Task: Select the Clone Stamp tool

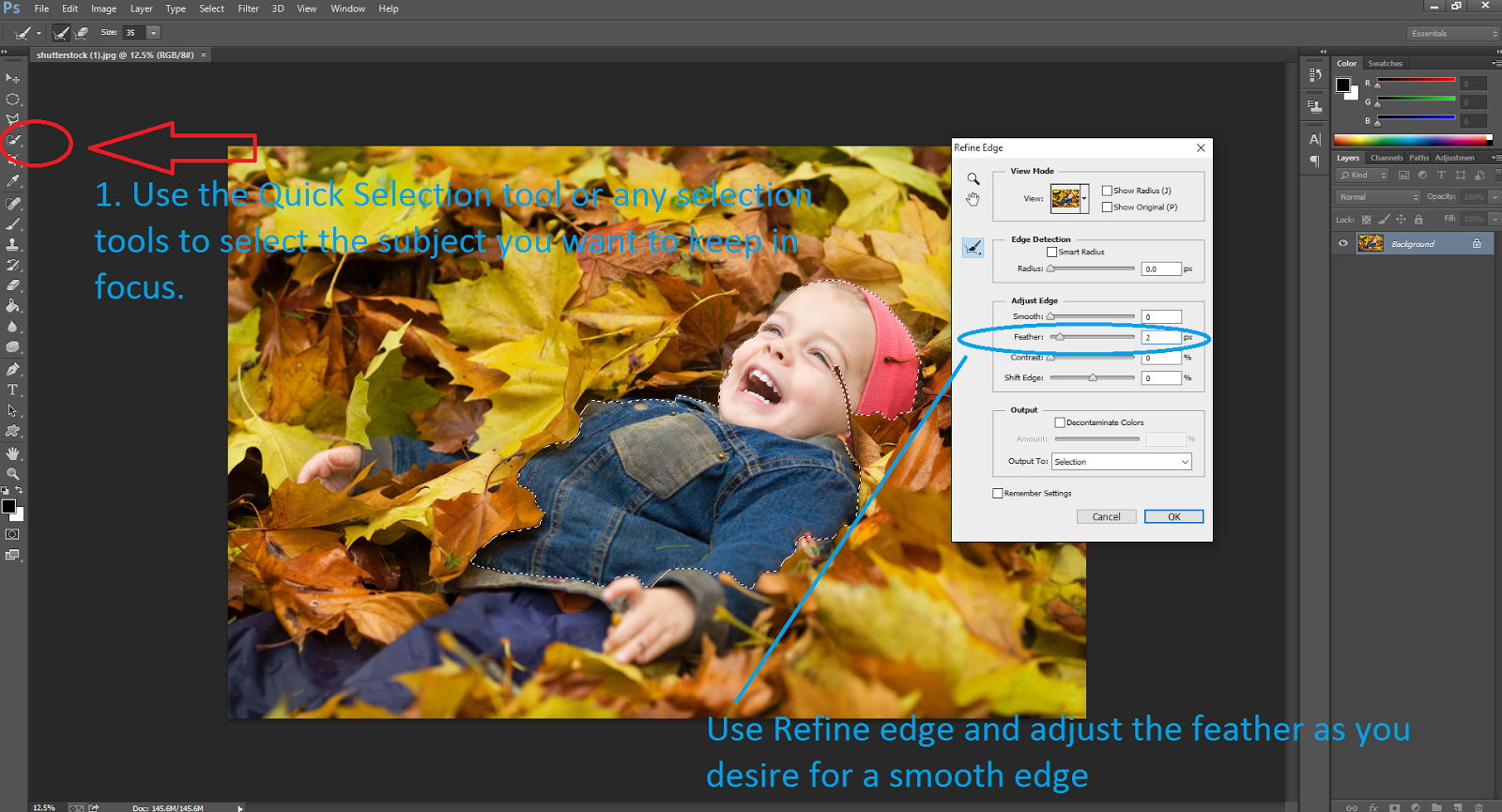Action: point(12,244)
